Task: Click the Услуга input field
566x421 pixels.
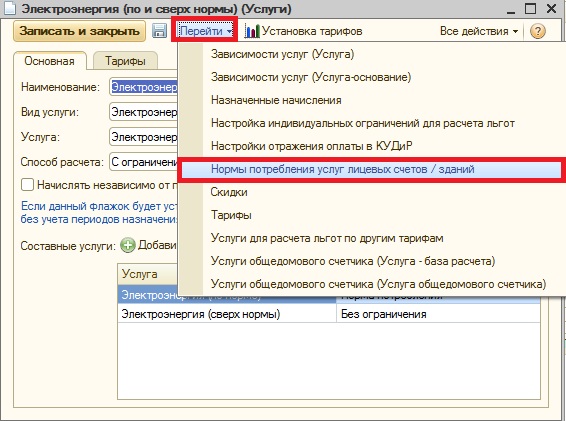Action: pos(143,137)
